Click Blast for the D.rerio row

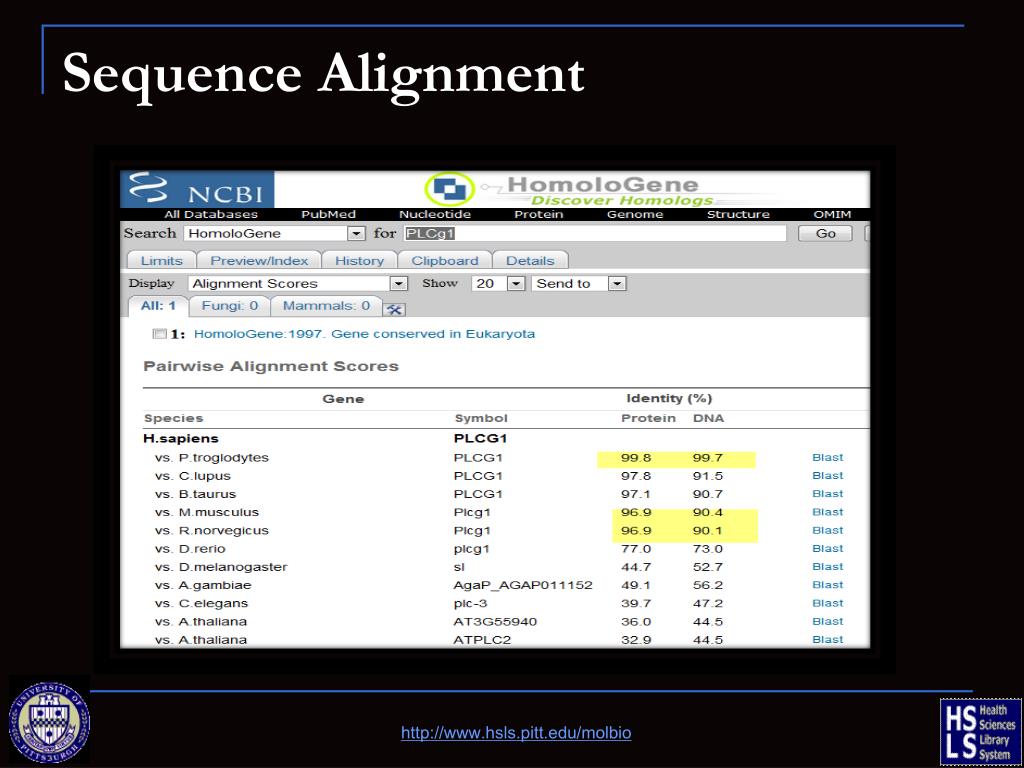click(x=827, y=549)
